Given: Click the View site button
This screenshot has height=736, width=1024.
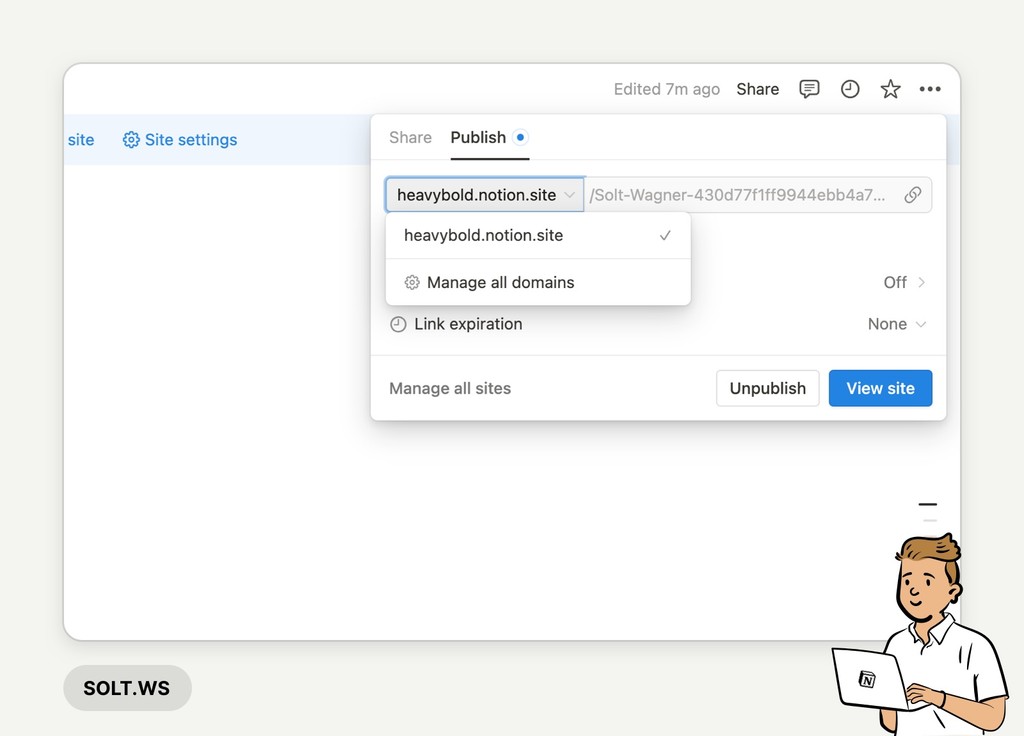Looking at the screenshot, I should click(880, 388).
